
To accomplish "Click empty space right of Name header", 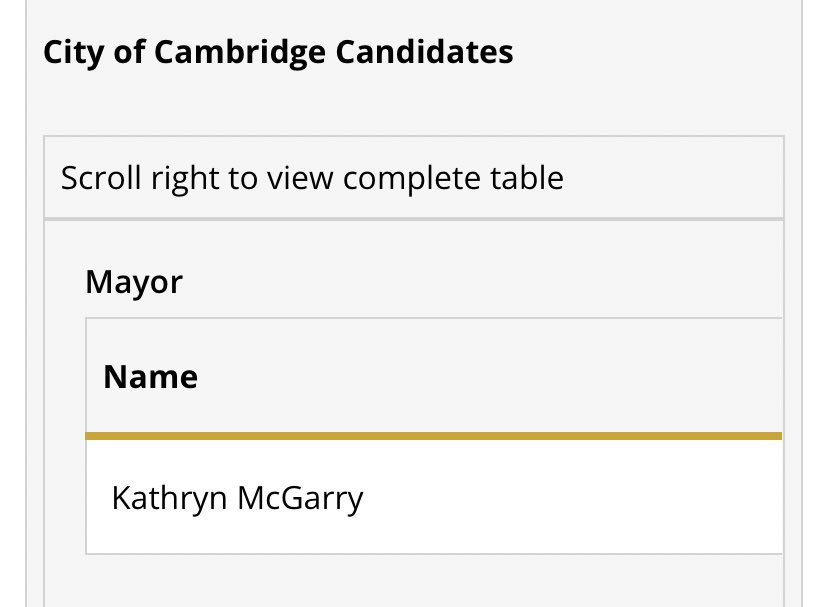I will [491, 377].
